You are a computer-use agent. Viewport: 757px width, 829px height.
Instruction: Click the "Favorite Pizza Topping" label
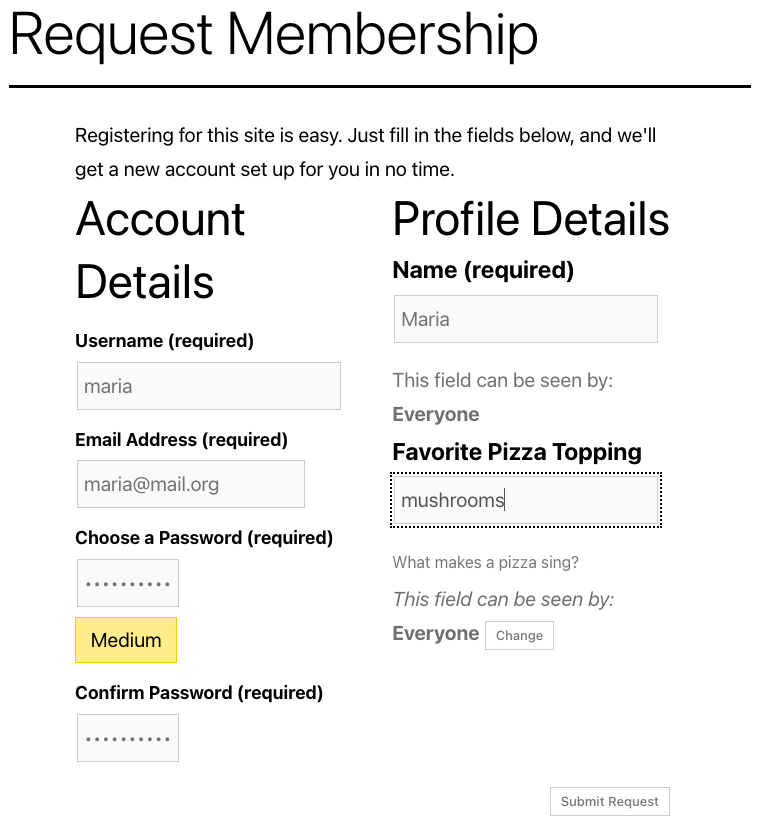point(517,452)
